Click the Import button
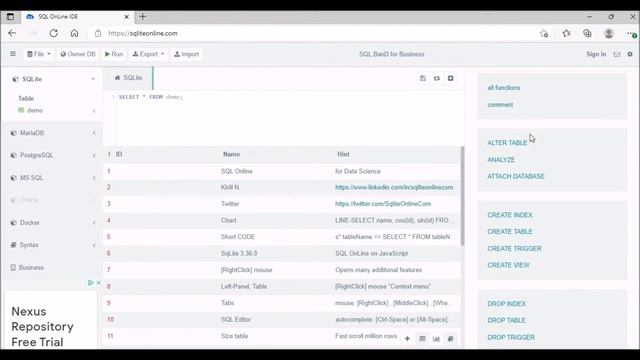 [x=186, y=54]
